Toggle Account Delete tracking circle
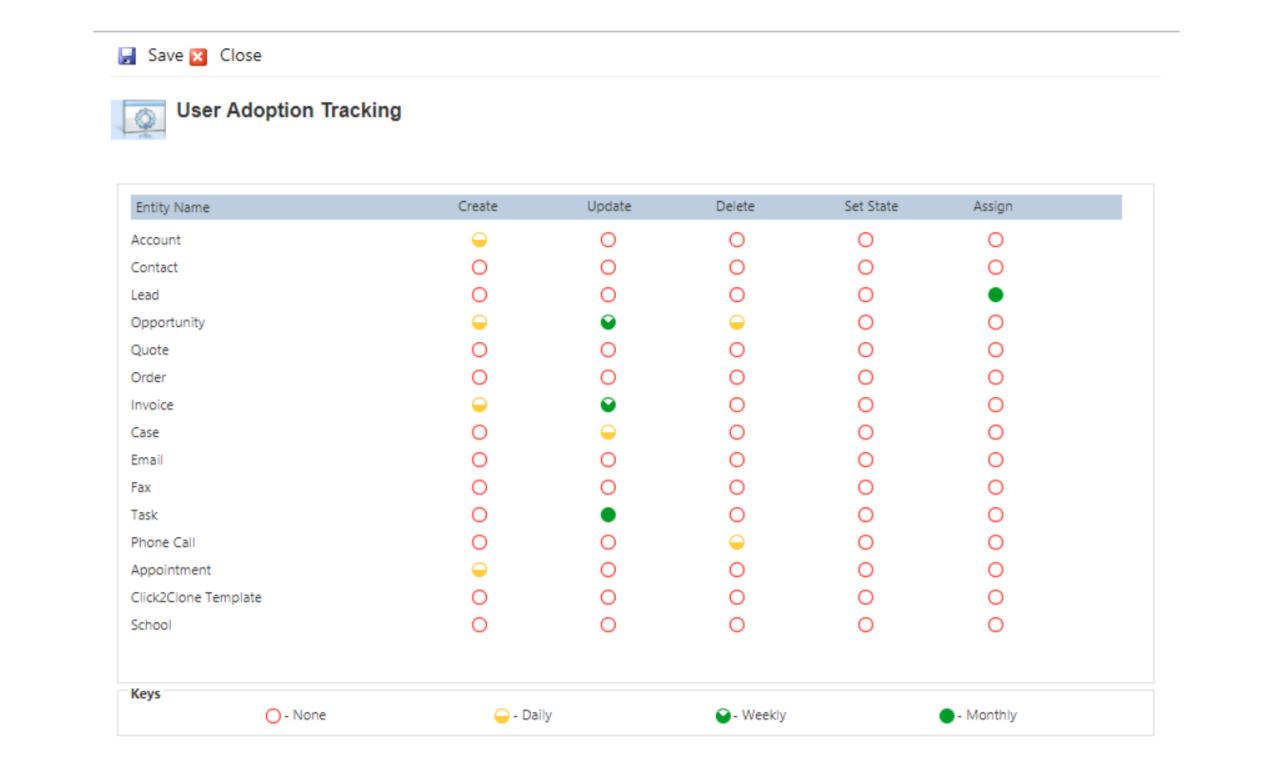1282x775 pixels. point(737,240)
